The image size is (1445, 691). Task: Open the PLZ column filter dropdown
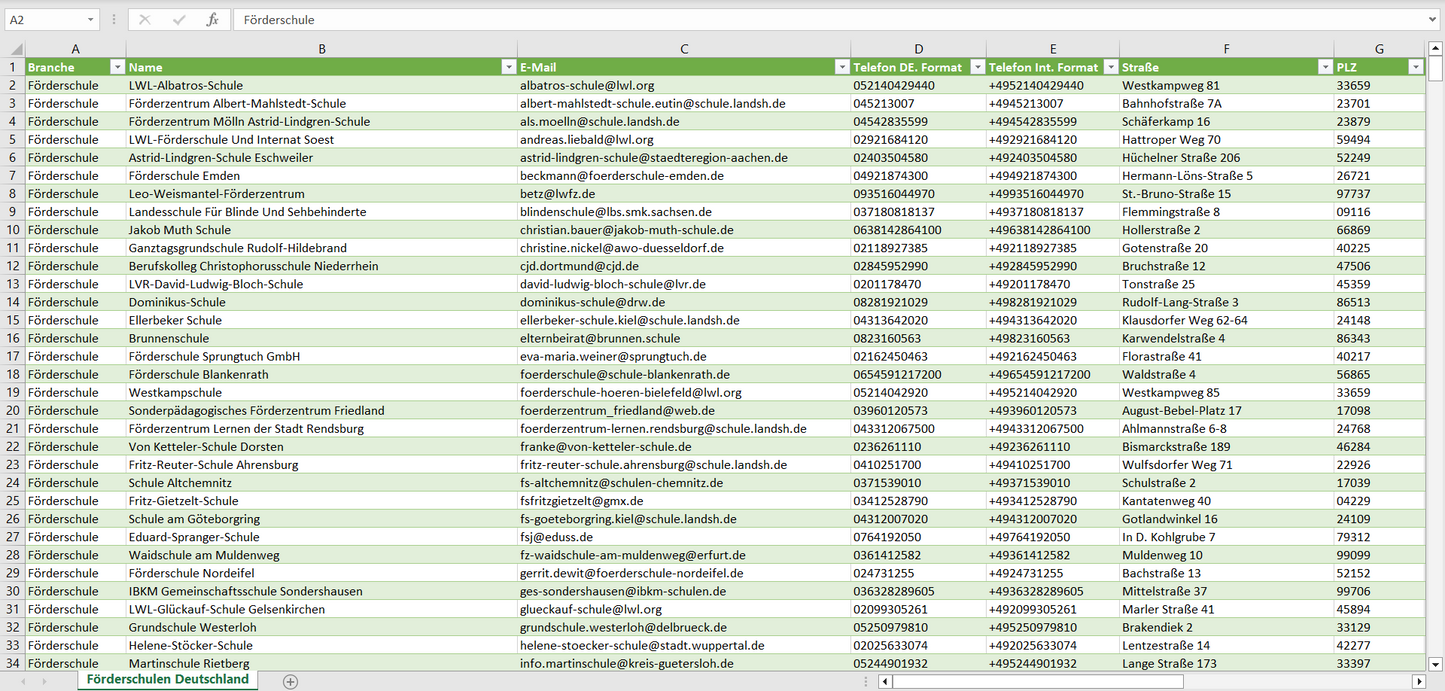(1415, 67)
